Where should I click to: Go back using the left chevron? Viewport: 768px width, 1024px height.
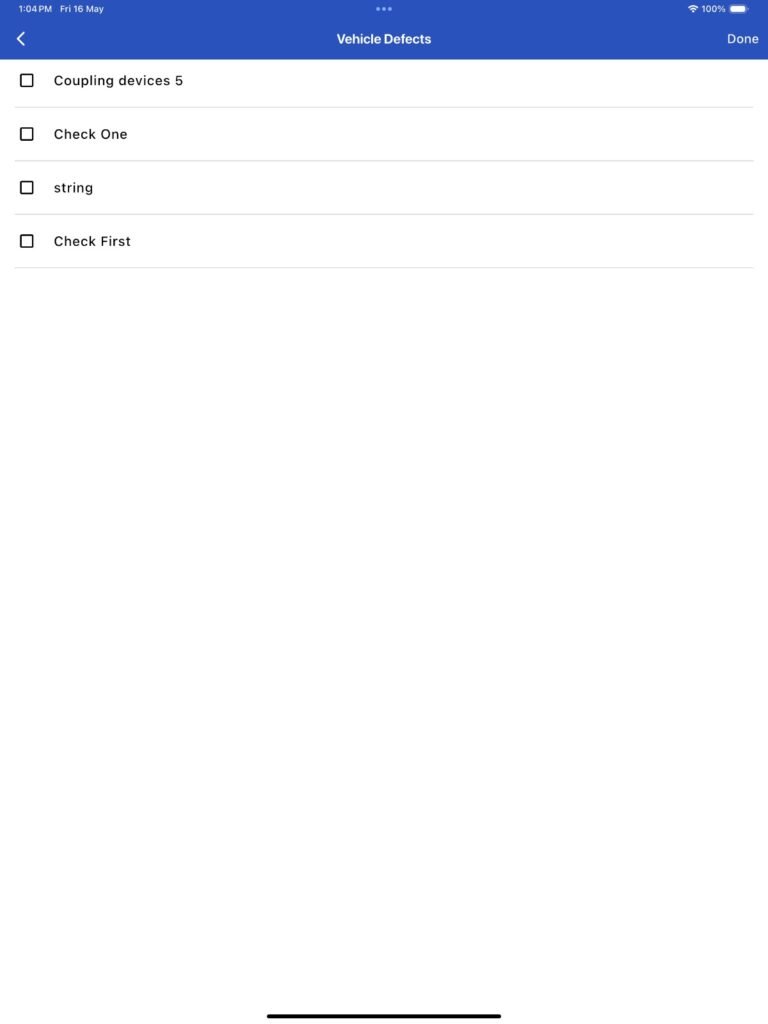pyautogui.click(x=21, y=39)
